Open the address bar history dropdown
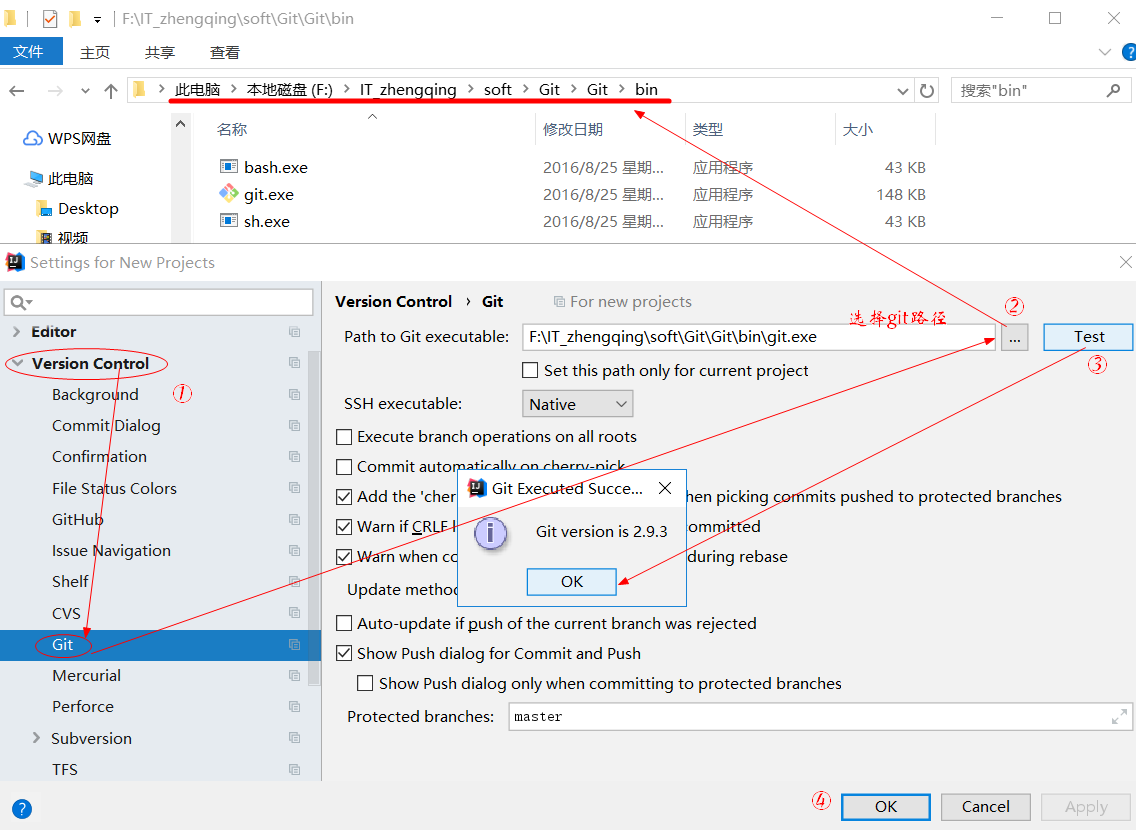This screenshot has height=830, width=1136. point(903,91)
